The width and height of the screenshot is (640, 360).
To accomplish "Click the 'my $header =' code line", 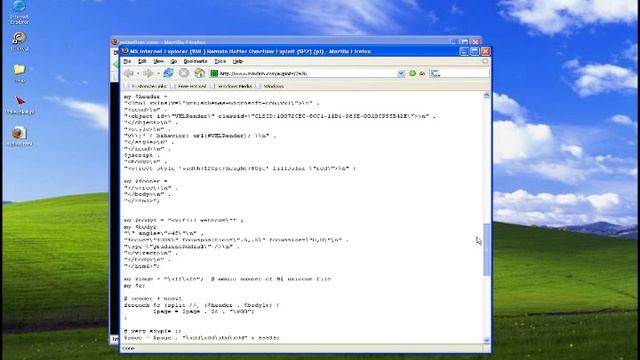I will click(145, 97).
